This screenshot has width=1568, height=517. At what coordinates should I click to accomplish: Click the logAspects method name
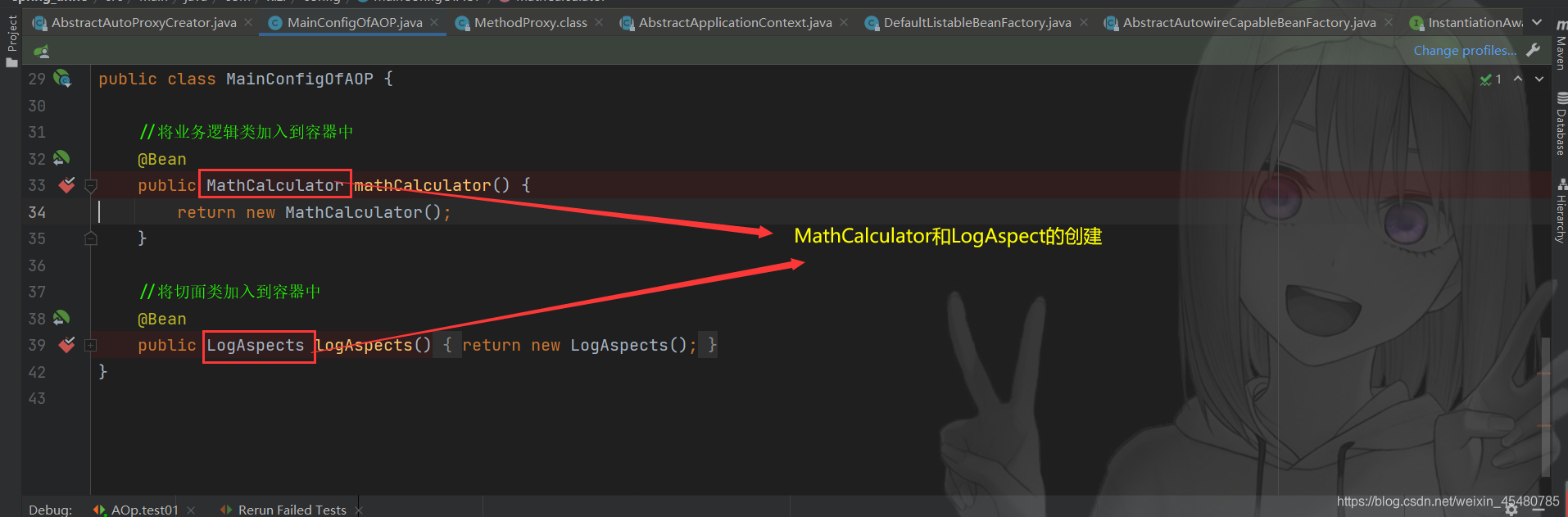[364, 345]
